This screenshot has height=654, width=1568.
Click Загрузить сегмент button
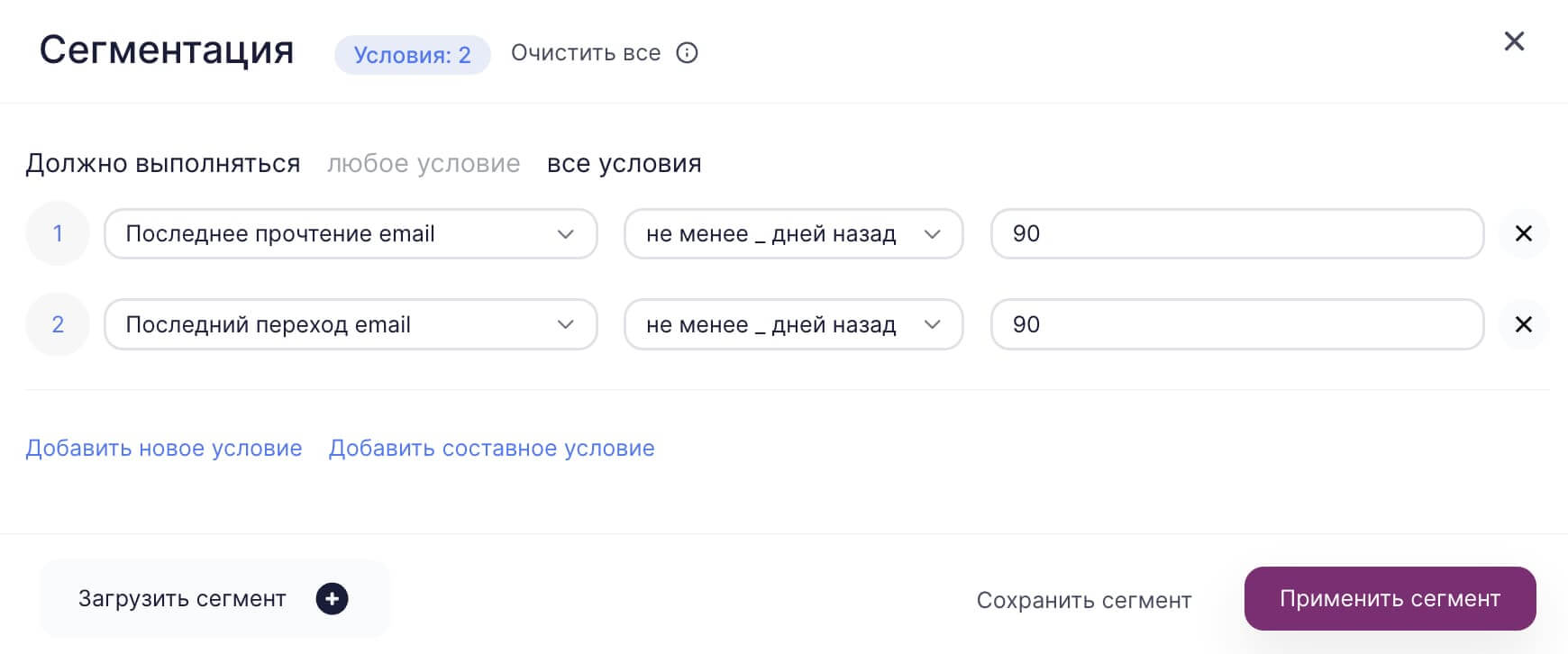pos(214,599)
